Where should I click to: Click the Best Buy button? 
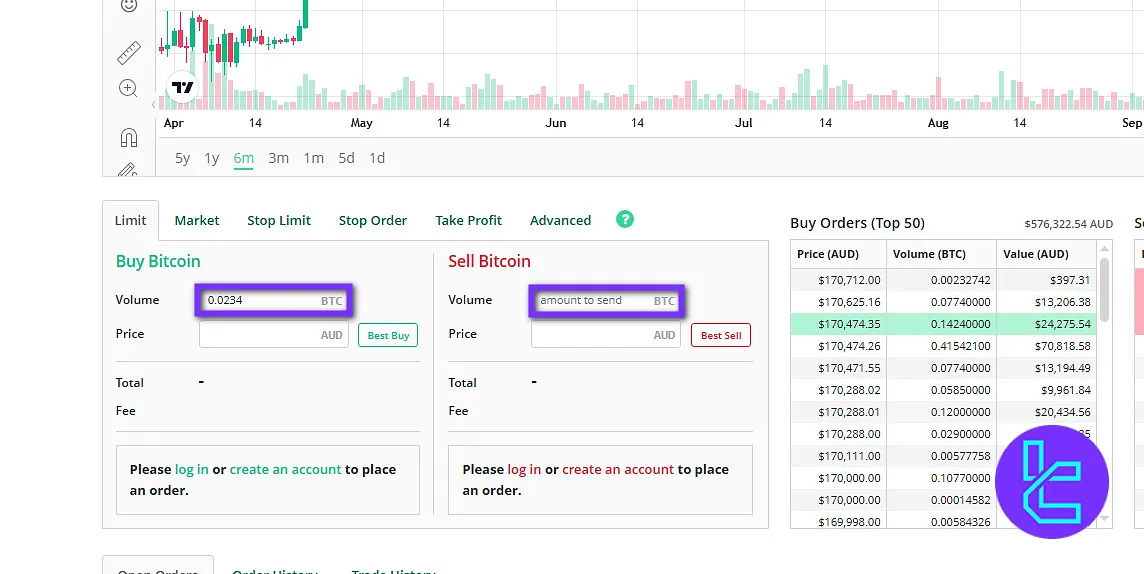(x=388, y=336)
